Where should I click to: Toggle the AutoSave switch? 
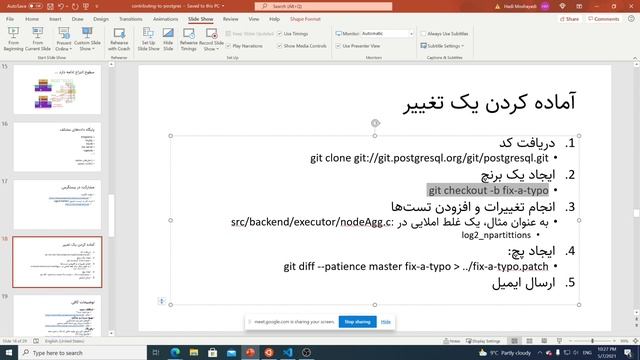click(35, 6)
